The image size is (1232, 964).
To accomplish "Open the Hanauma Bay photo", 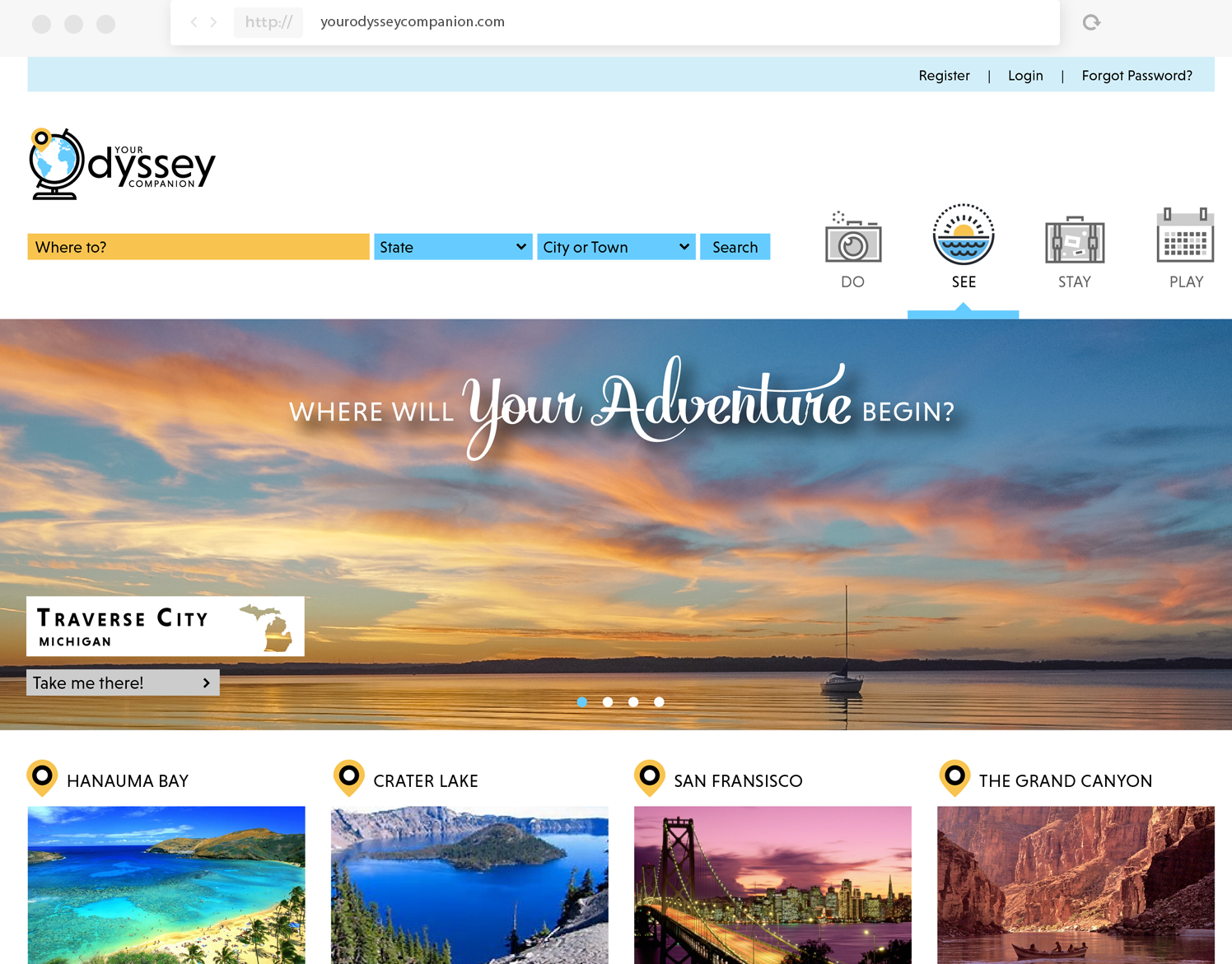I will 166,885.
